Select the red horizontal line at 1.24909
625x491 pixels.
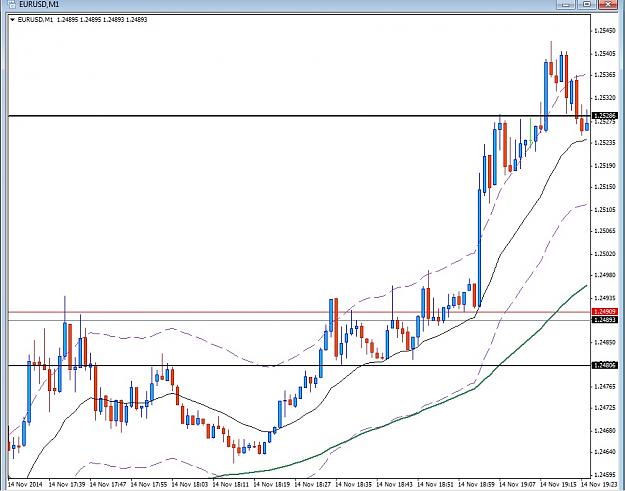pyautogui.click(x=299, y=312)
